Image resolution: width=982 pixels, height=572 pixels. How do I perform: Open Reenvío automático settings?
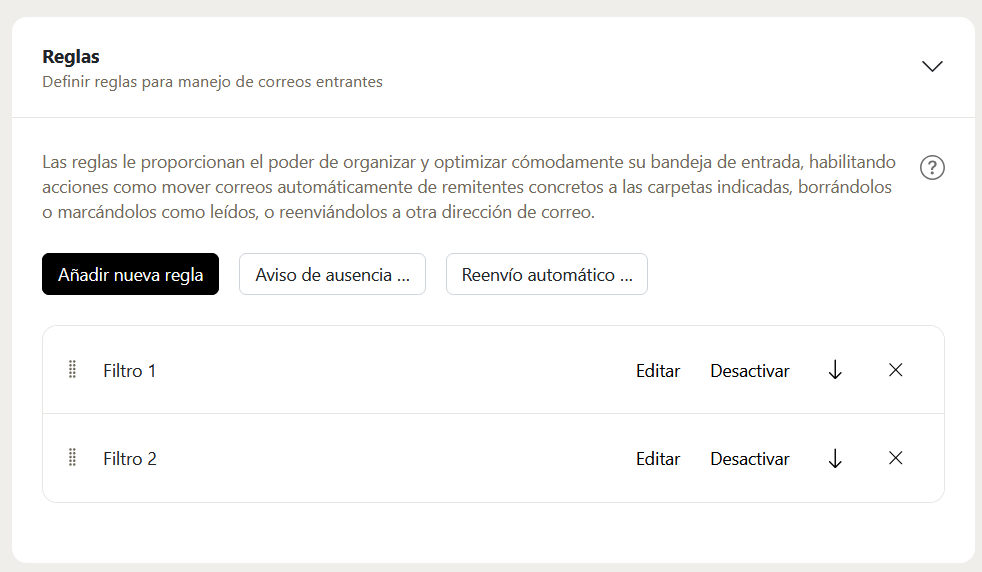click(547, 274)
